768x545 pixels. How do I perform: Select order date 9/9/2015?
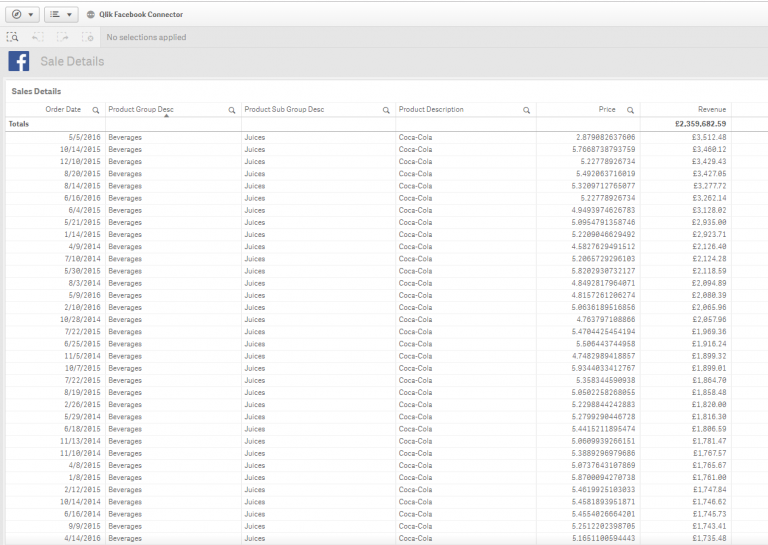click(x=84, y=526)
